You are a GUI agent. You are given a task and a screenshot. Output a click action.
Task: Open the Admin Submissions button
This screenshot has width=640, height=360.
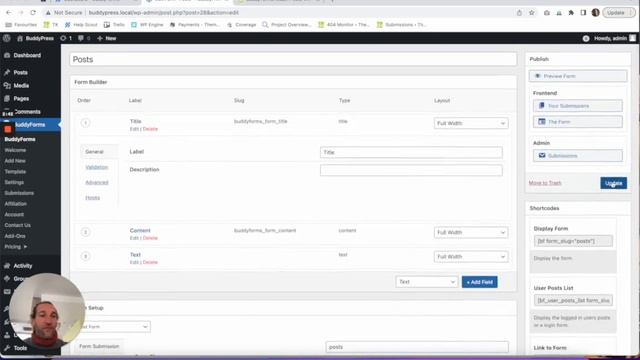click(x=578, y=156)
